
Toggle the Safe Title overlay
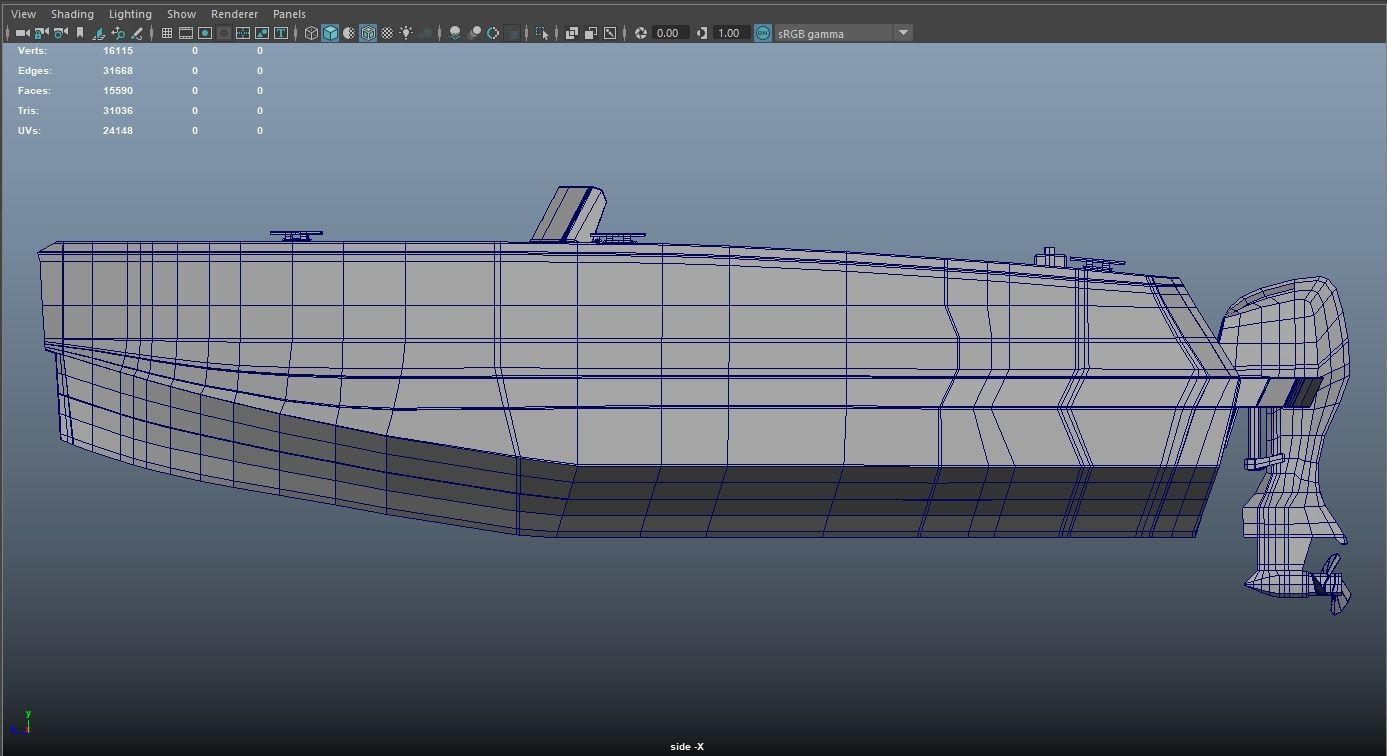(281, 33)
